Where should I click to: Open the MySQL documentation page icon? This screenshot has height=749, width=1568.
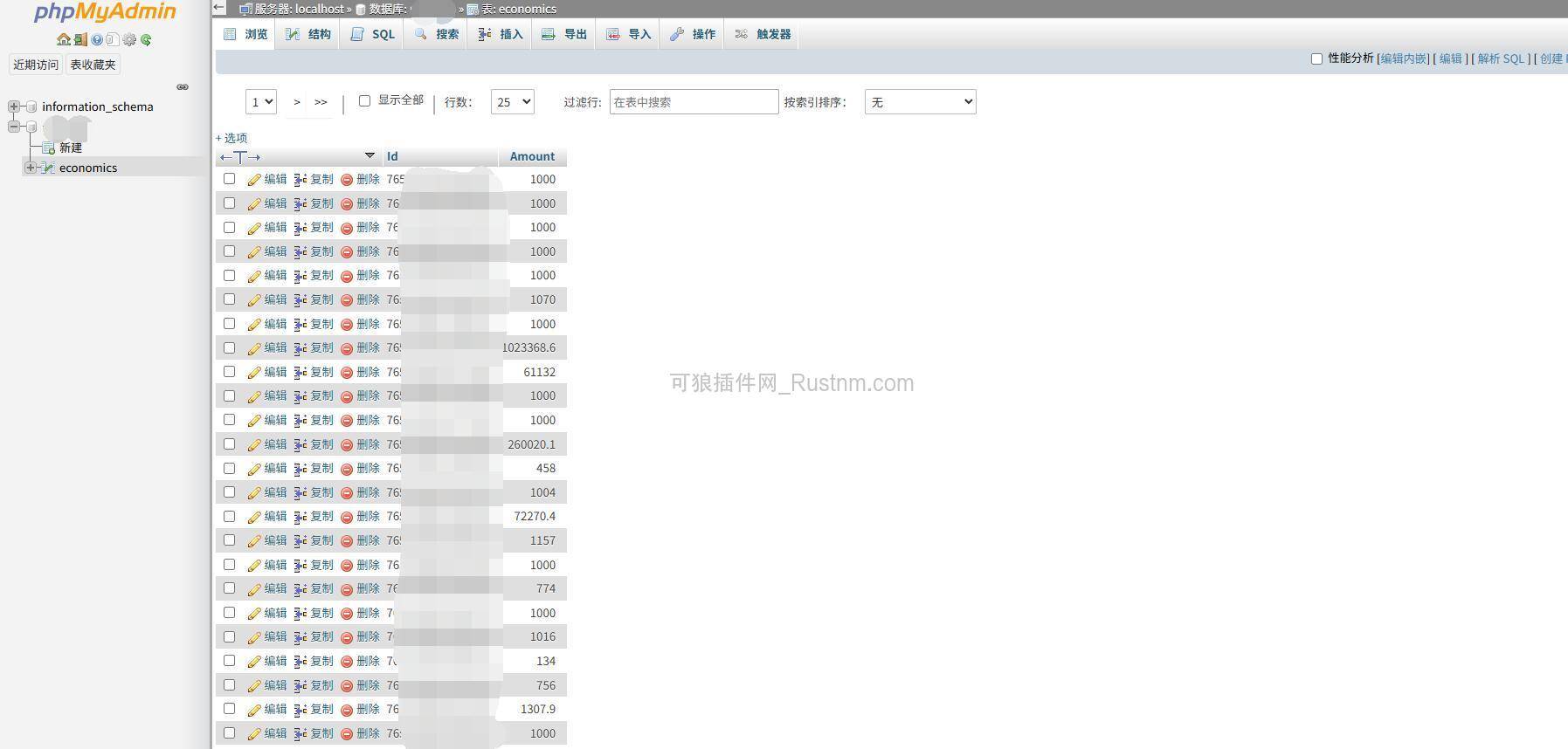(x=113, y=39)
